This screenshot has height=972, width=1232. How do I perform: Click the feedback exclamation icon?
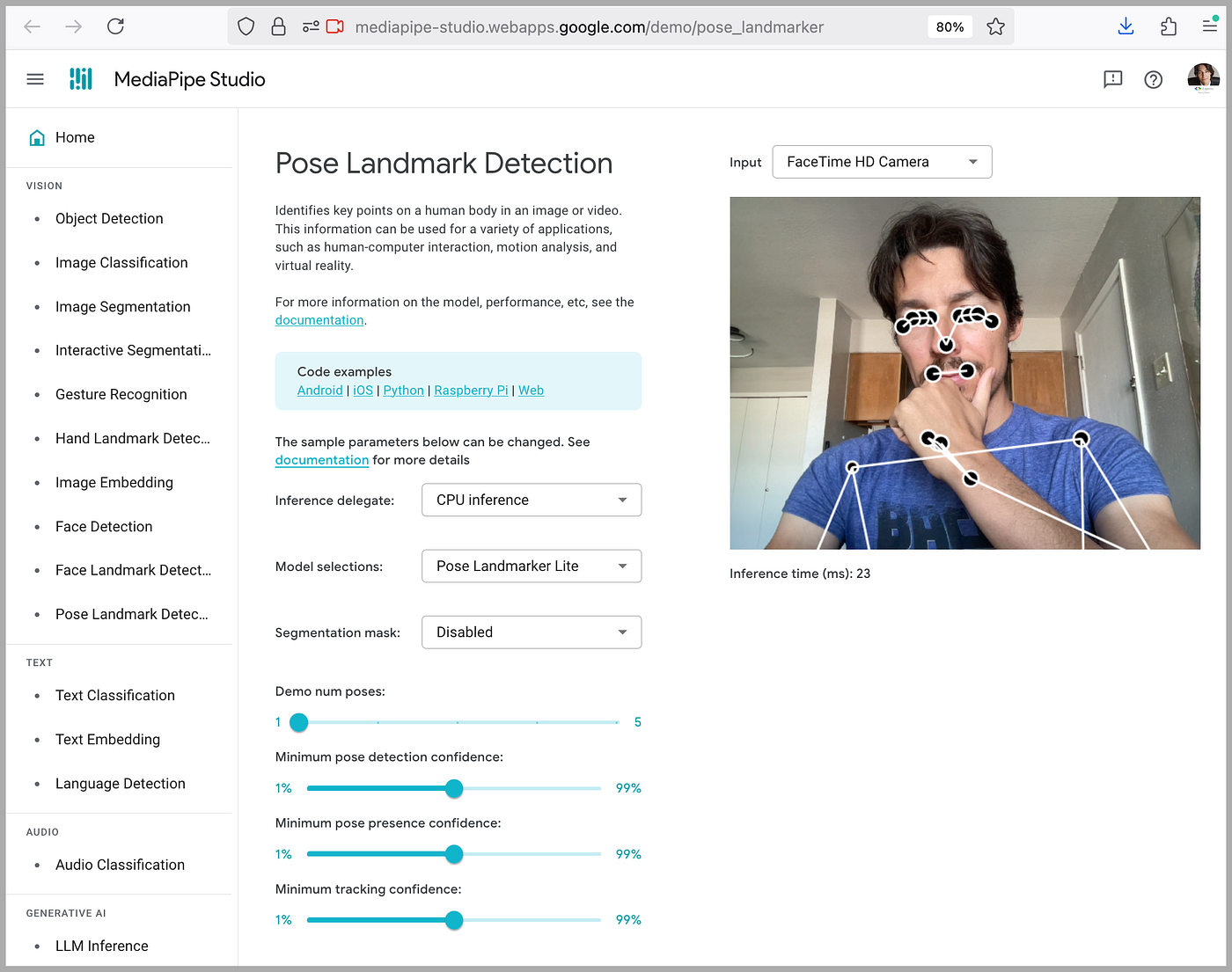coord(1112,79)
